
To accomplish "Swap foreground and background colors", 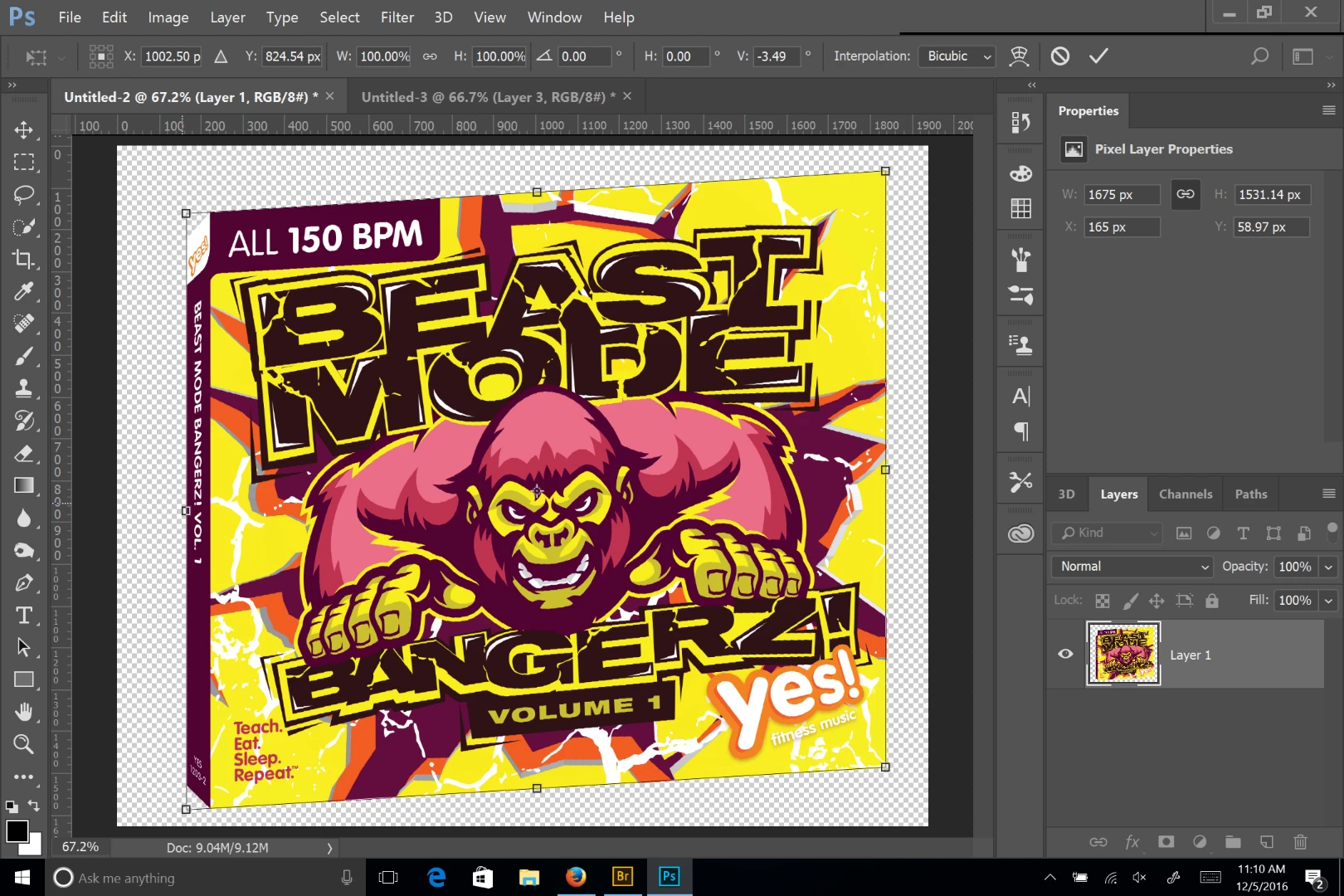I will pyautogui.click(x=33, y=806).
